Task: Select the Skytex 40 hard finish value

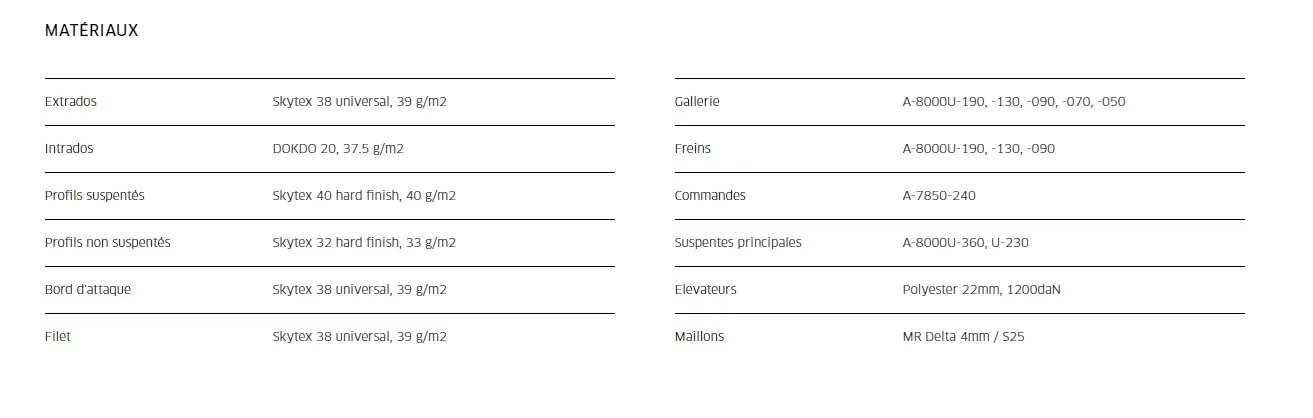Action: coord(364,196)
